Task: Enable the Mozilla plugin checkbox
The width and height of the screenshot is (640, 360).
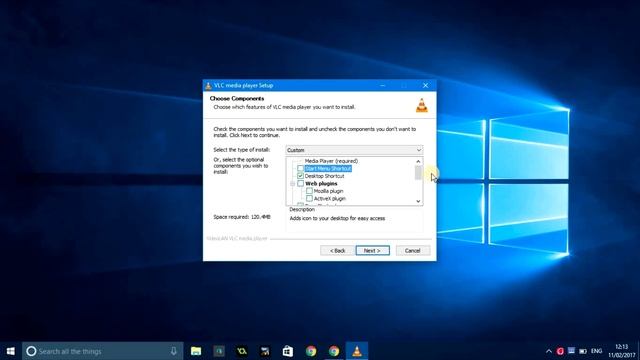Action: (309, 191)
